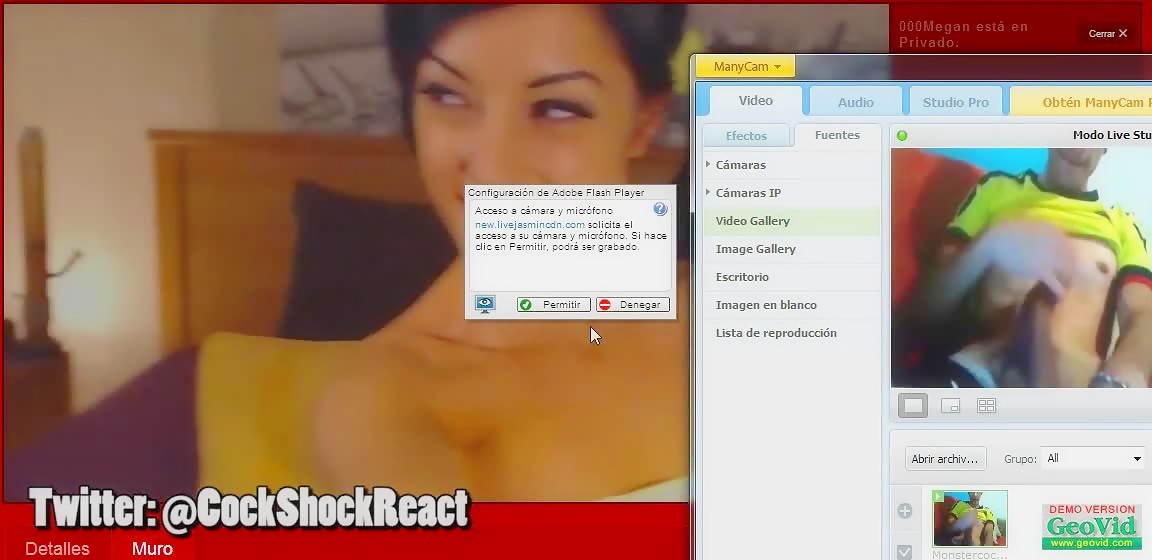The height and width of the screenshot is (560, 1152).
Task: Select Image Gallery from sources list
Action: pos(755,249)
